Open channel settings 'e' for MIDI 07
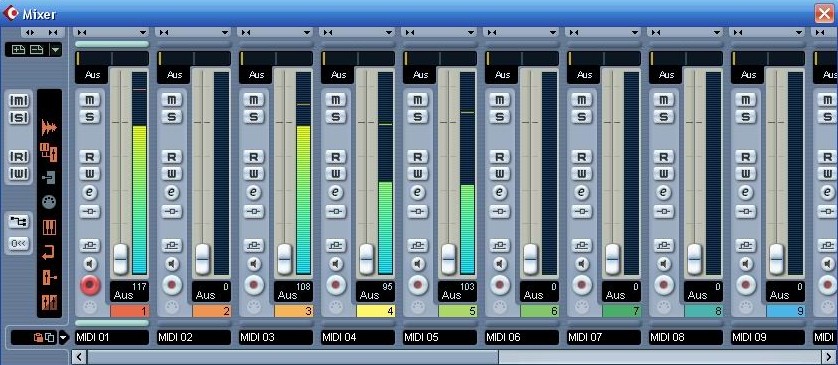The image size is (838, 365). click(581, 192)
